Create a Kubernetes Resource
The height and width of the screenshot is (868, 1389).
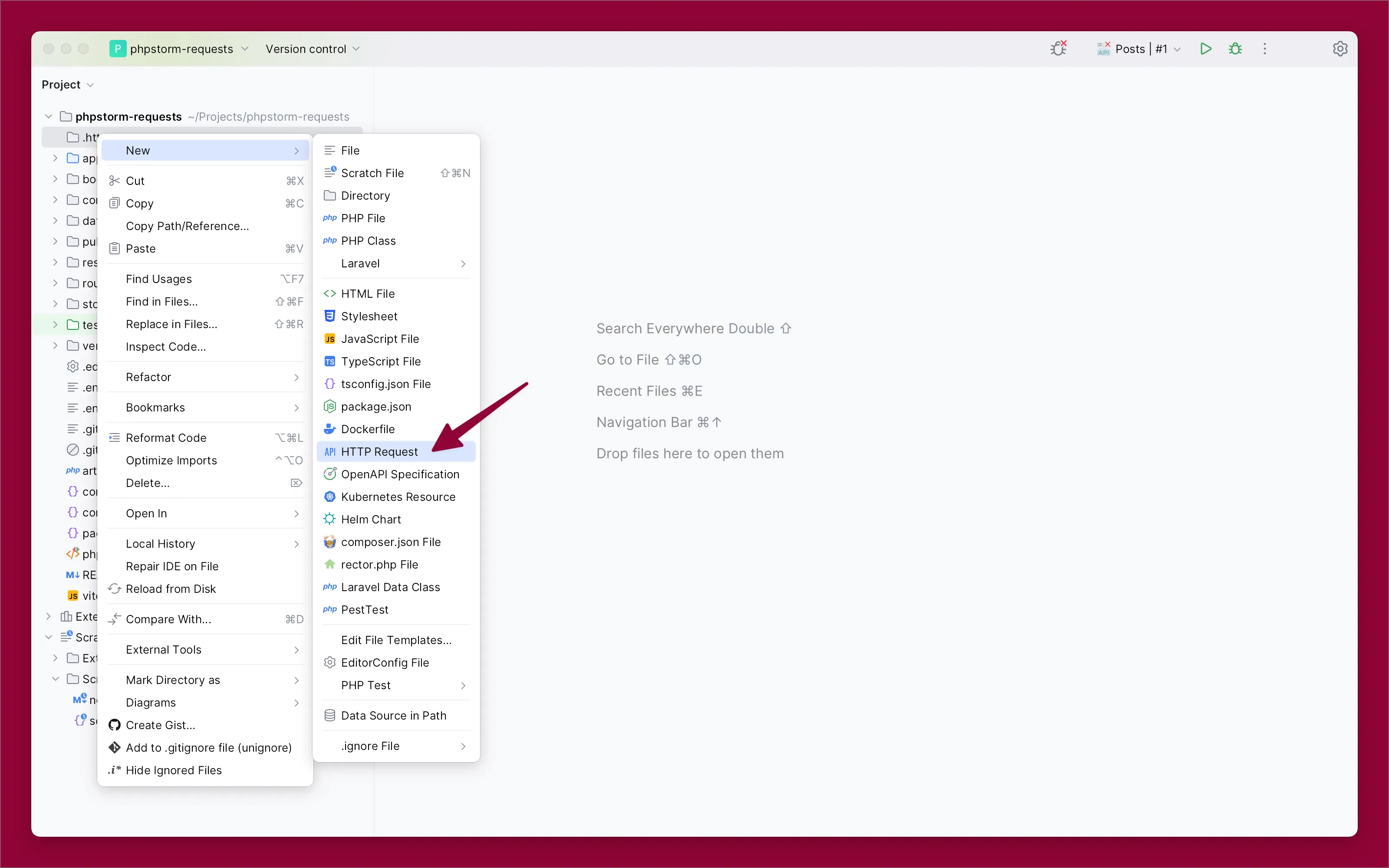(396, 496)
